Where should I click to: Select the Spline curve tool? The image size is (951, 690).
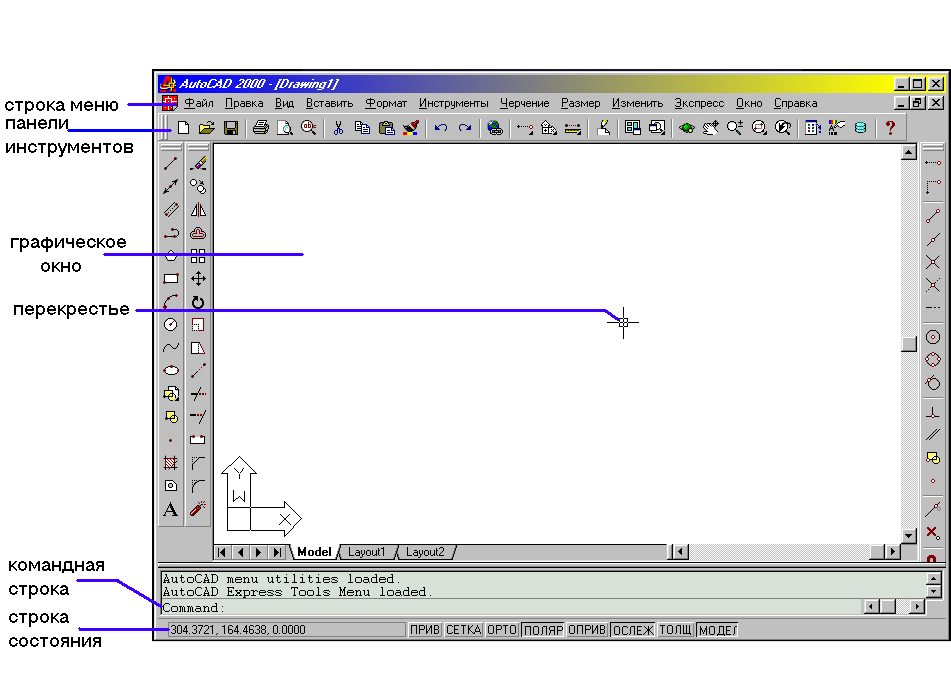coord(171,347)
